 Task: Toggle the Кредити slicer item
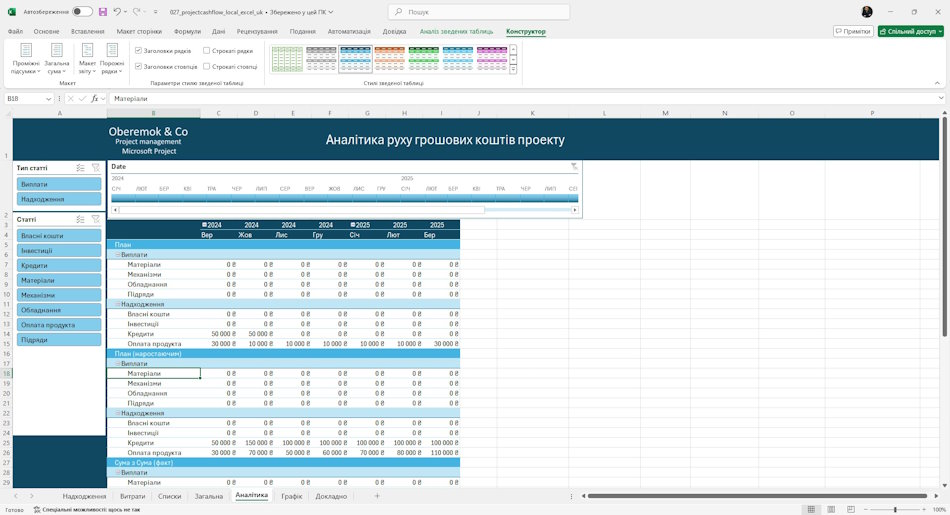coord(59,265)
